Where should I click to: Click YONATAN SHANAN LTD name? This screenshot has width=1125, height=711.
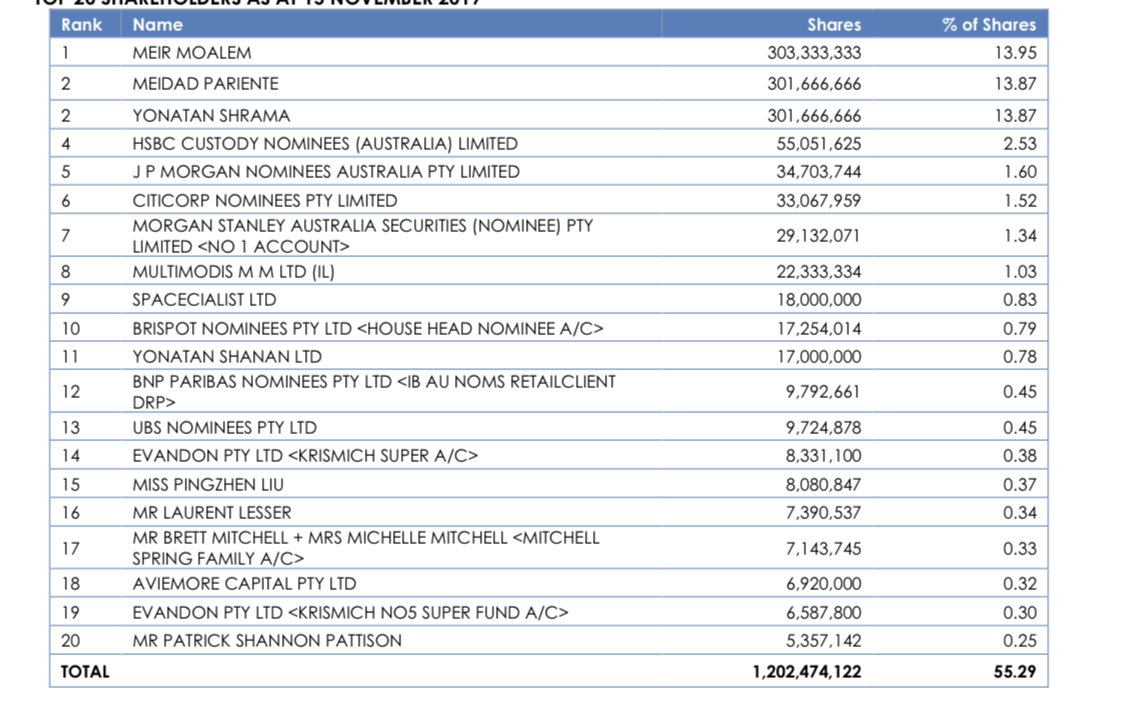click(x=227, y=357)
